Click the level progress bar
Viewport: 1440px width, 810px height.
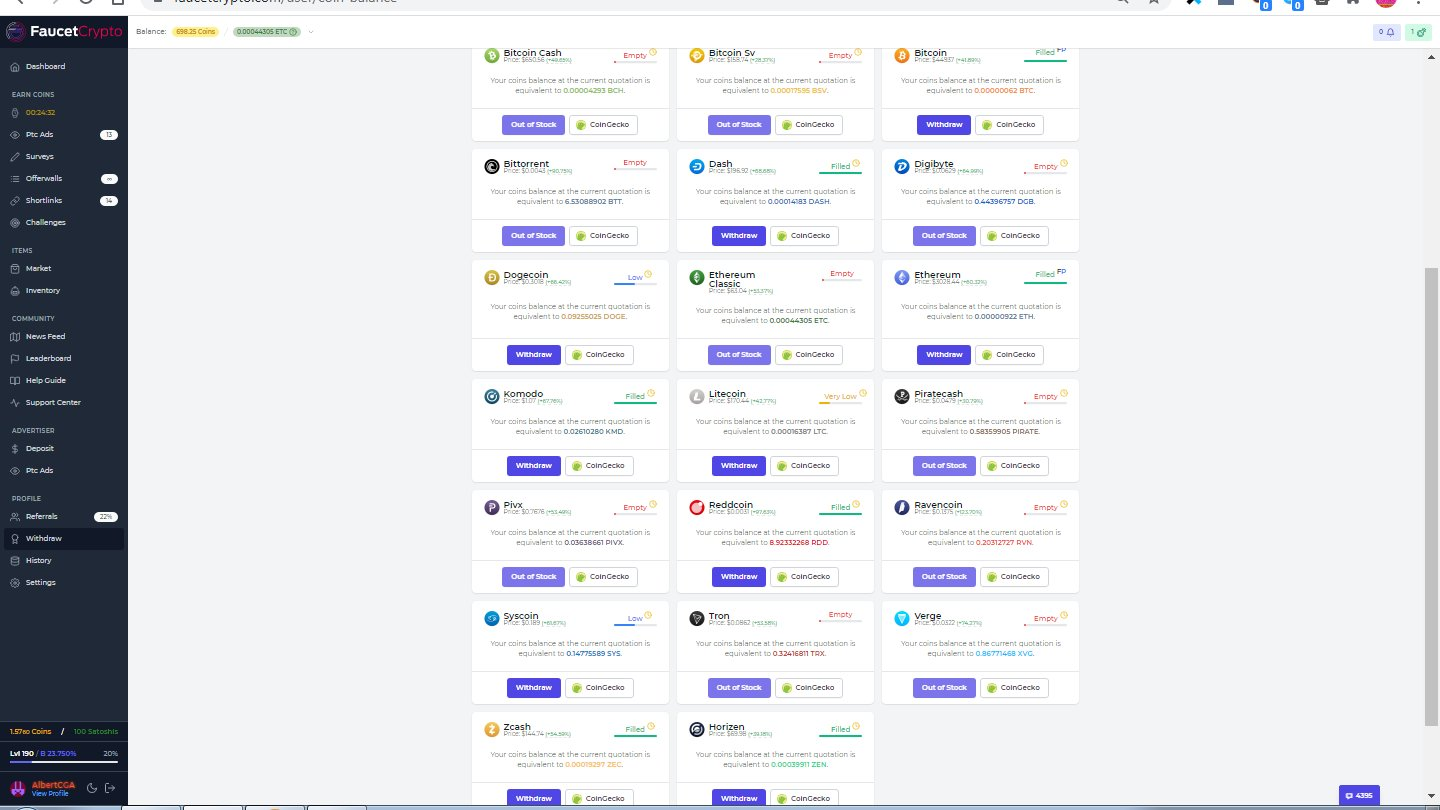pos(64,763)
